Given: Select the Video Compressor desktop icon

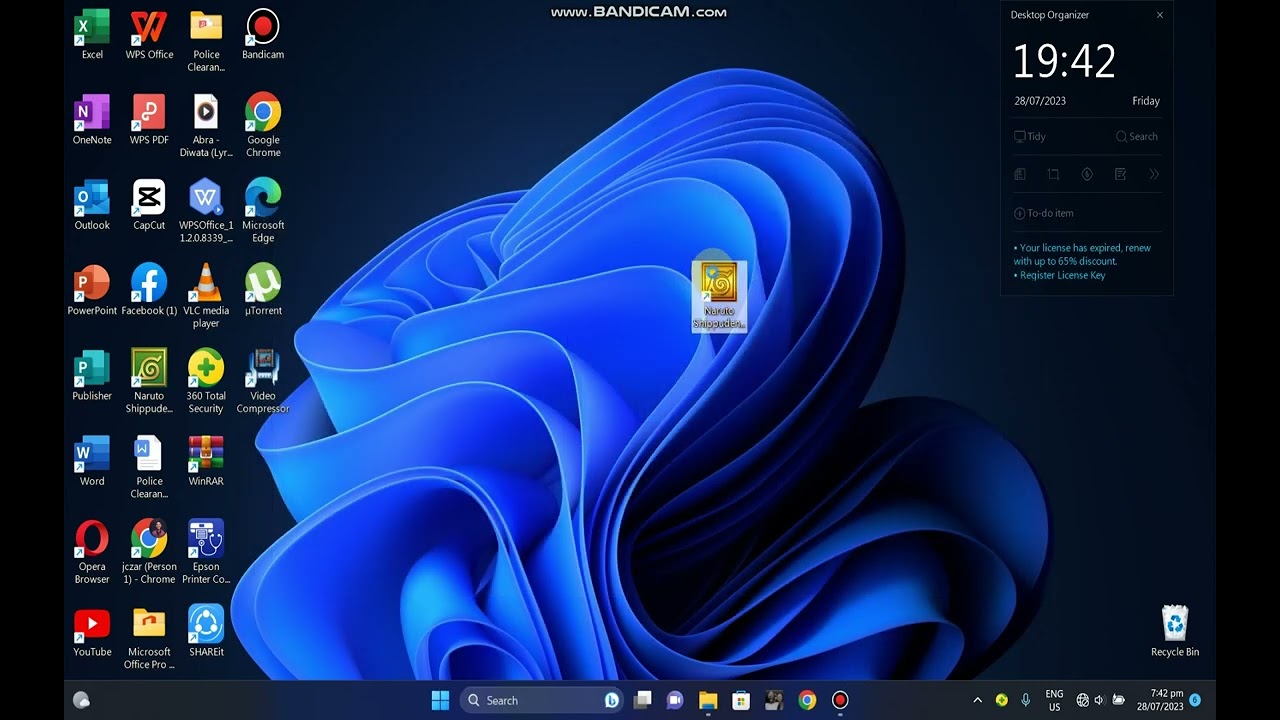Looking at the screenshot, I should pos(263,381).
